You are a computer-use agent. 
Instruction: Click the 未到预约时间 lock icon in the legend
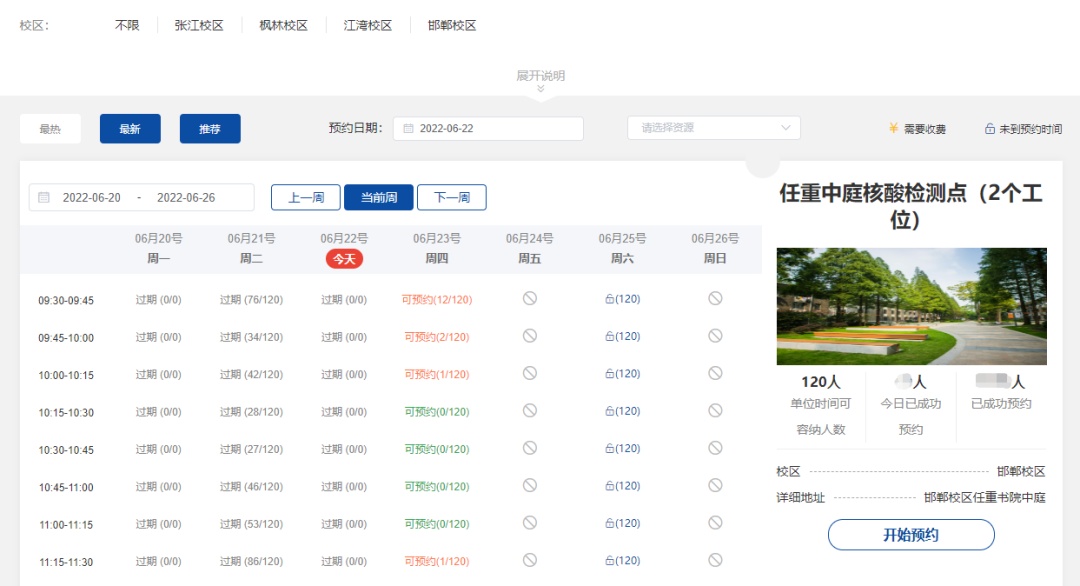point(990,129)
